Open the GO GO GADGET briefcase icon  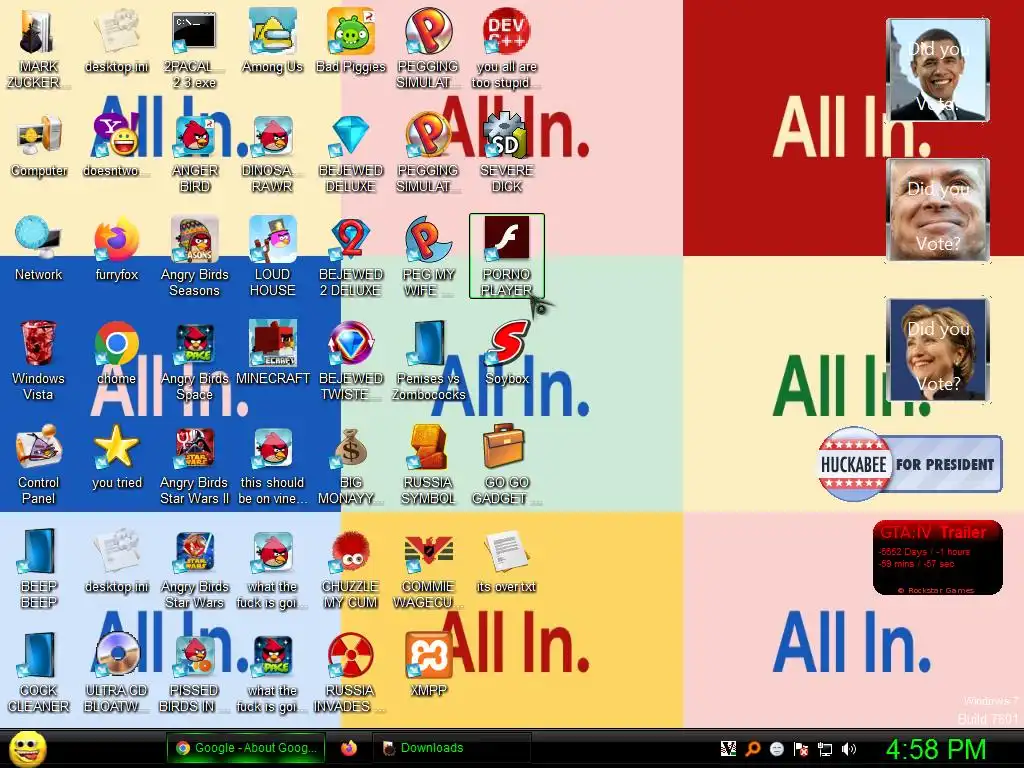pyautogui.click(x=507, y=464)
